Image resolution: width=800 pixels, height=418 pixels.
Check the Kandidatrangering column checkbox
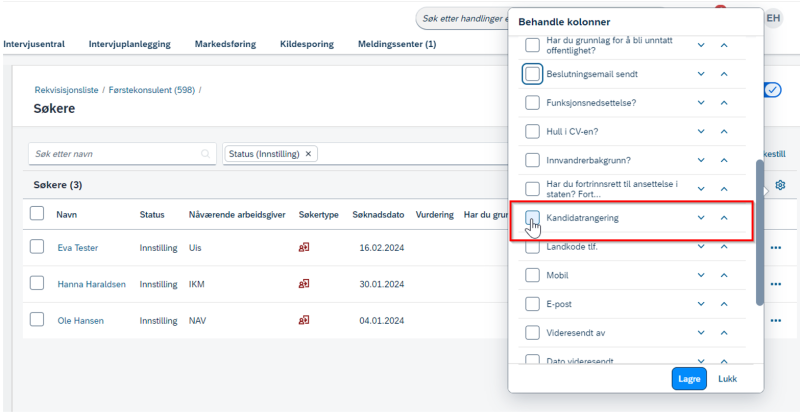[532, 218]
